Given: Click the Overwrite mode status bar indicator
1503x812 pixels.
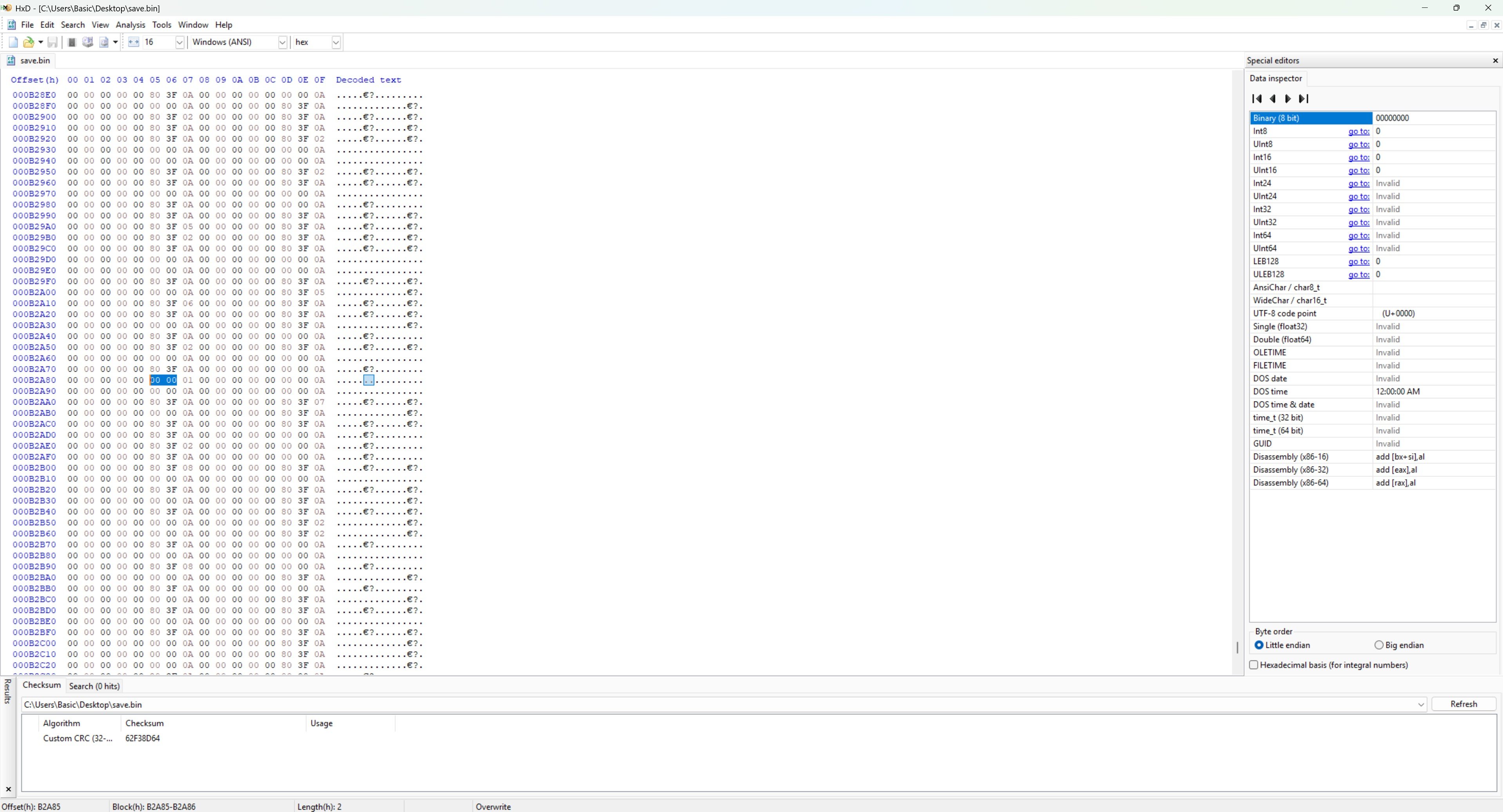Looking at the screenshot, I should (x=493, y=807).
